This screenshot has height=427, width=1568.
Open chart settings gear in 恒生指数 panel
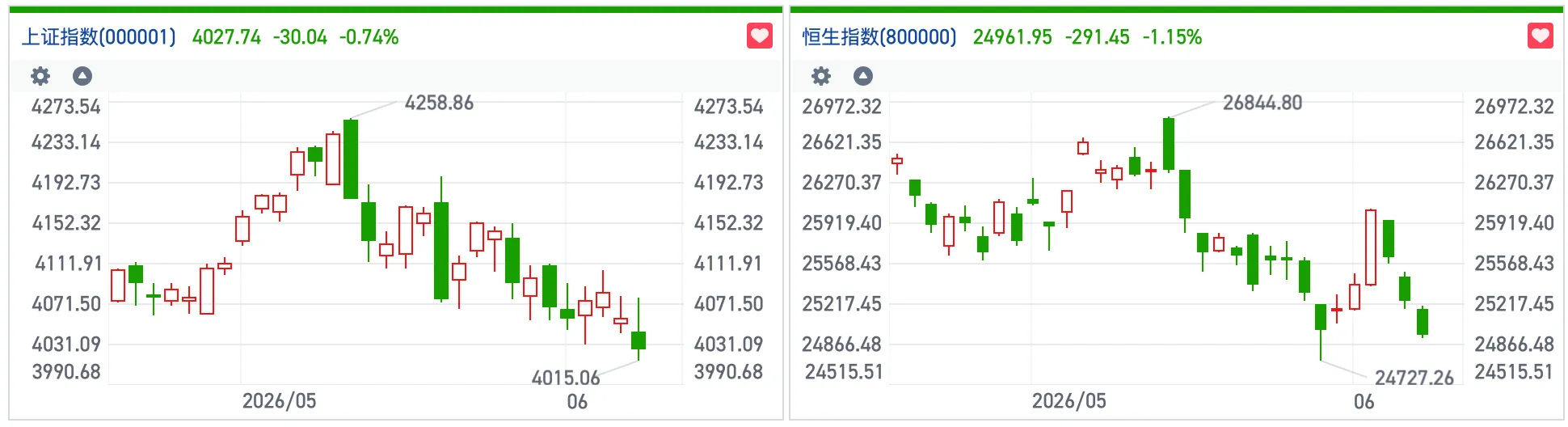pos(821,76)
